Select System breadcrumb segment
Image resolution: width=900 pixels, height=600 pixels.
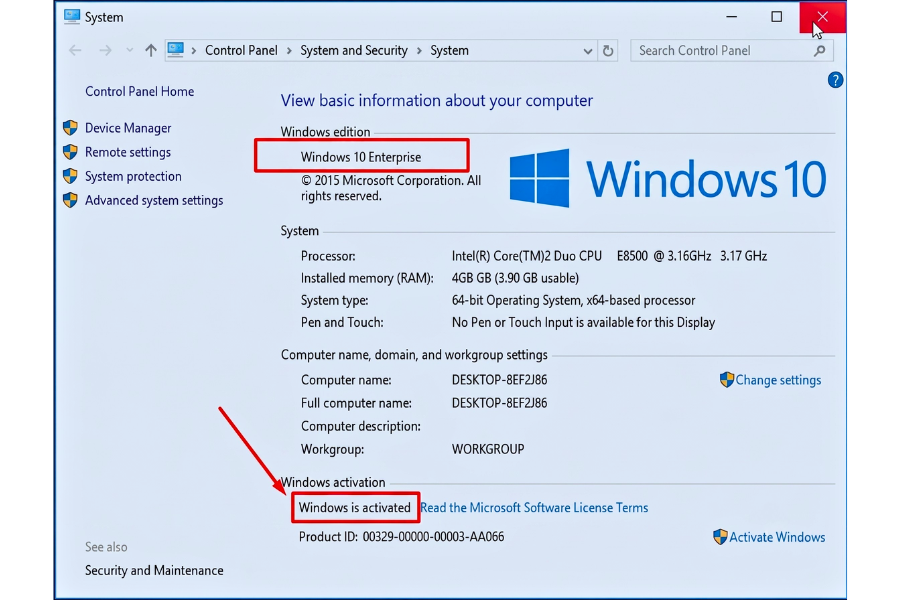point(449,51)
